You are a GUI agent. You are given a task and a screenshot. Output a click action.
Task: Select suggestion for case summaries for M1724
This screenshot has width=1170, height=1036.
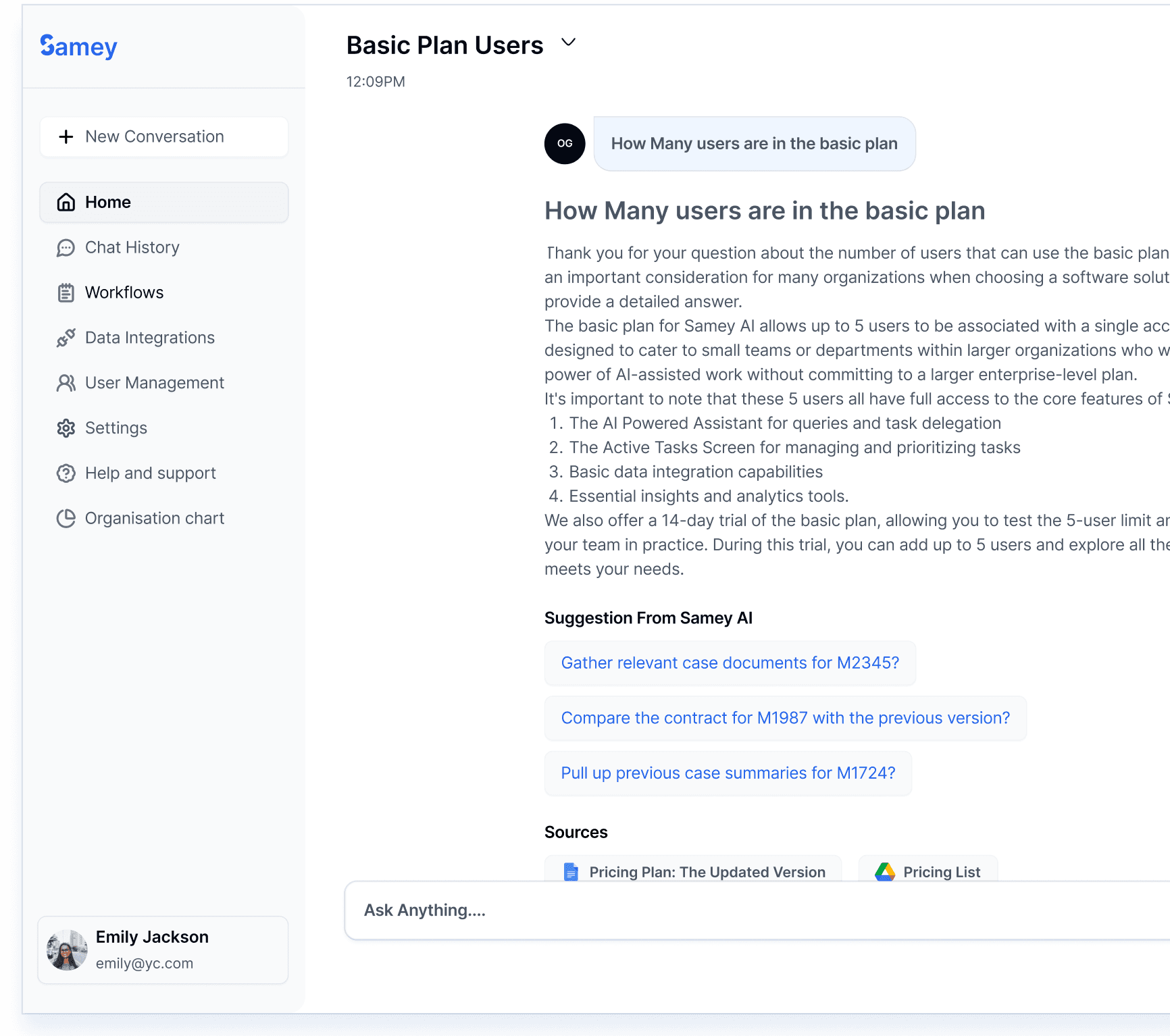pos(728,774)
